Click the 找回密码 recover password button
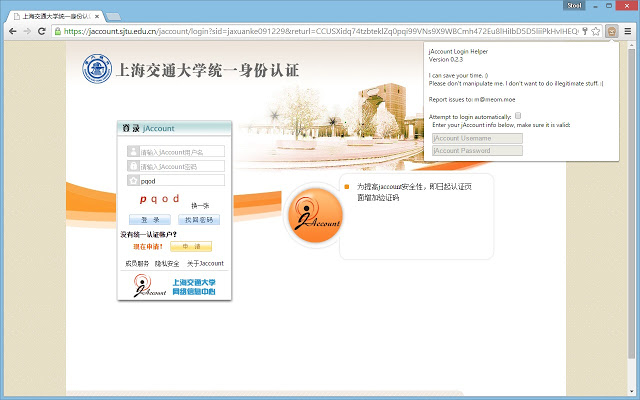 [199, 220]
